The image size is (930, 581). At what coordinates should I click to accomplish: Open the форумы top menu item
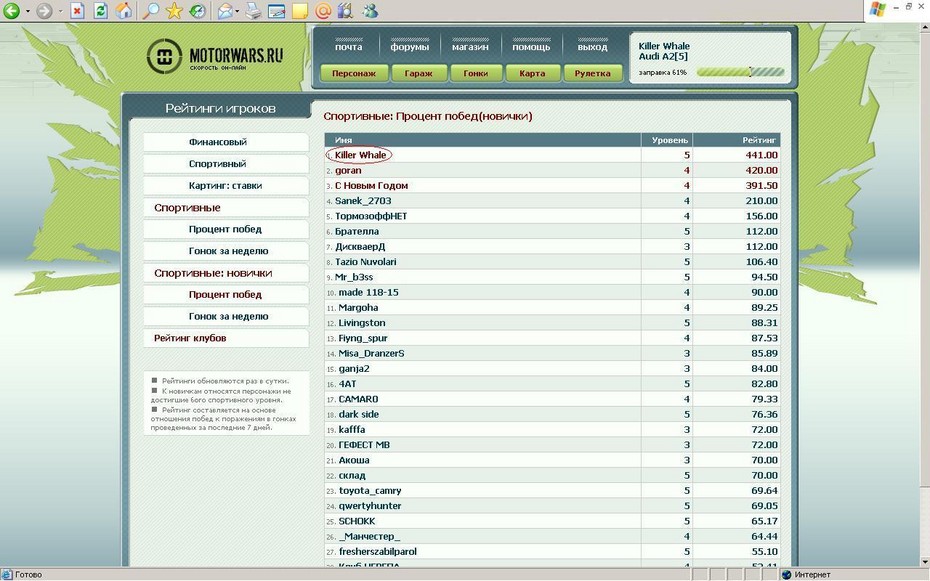tap(409, 47)
